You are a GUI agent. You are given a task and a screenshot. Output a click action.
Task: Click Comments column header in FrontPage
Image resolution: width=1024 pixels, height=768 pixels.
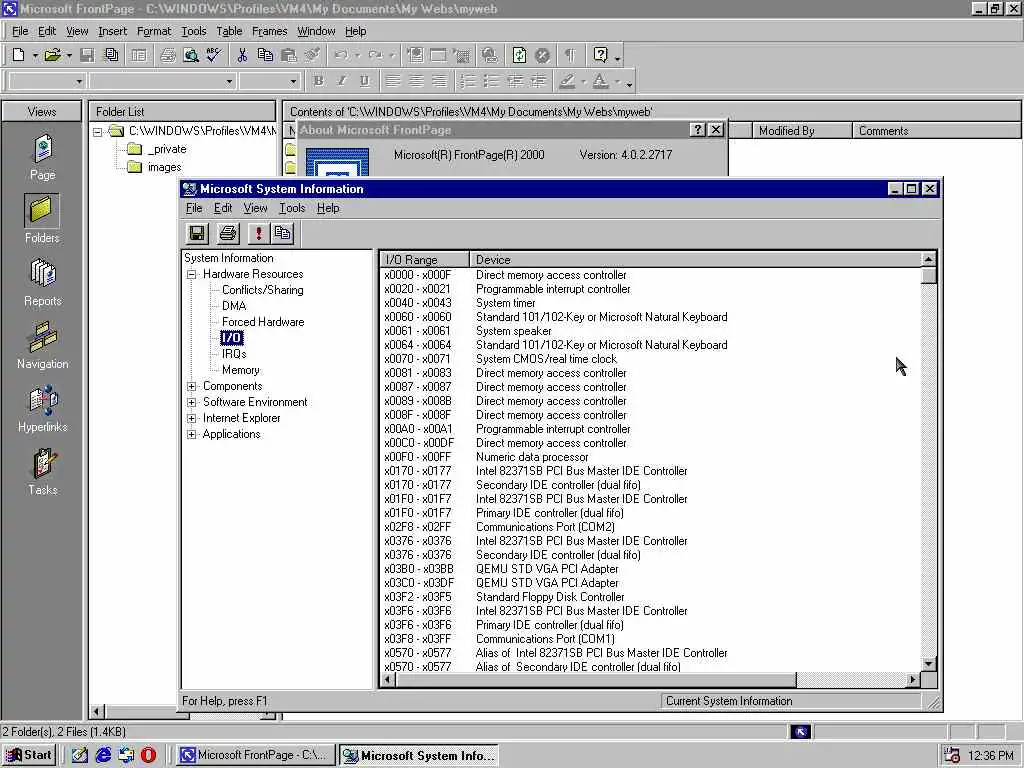[936, 131]
